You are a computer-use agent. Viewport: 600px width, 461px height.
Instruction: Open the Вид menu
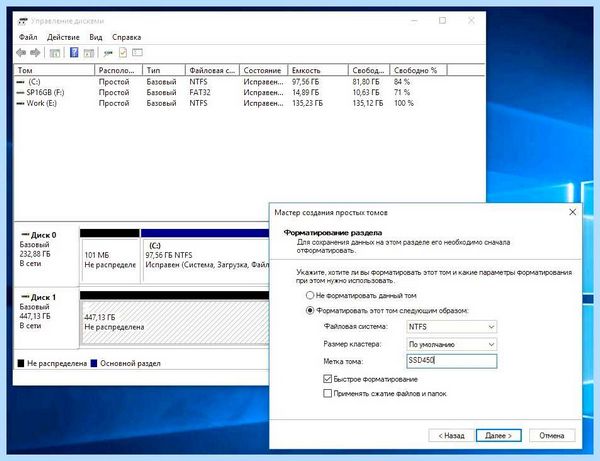[96, 37]
